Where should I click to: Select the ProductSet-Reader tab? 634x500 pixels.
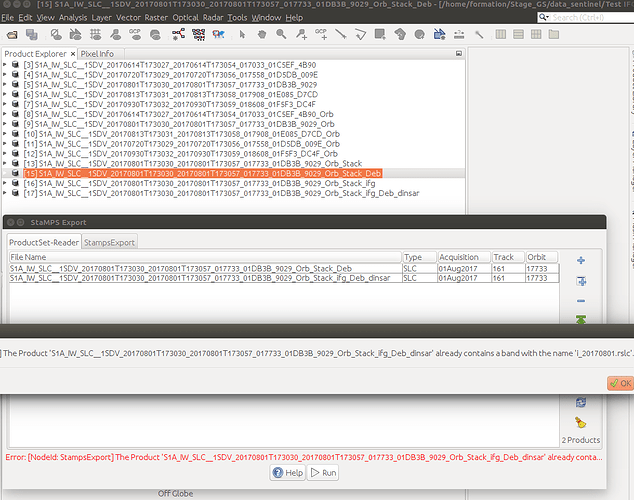[x=44, y=243]
